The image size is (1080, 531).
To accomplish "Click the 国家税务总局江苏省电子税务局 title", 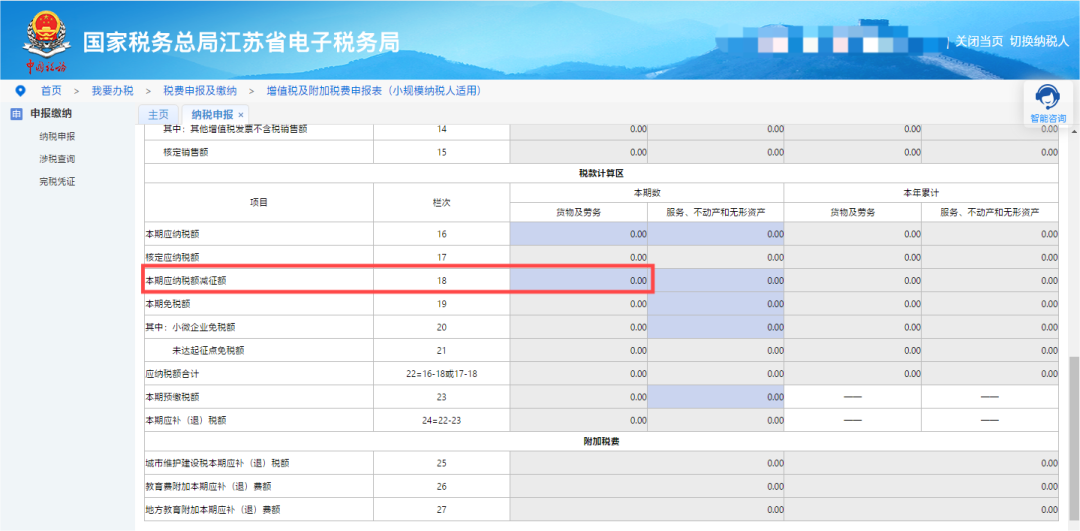I will pyautogui.click(x=242, y=43).
